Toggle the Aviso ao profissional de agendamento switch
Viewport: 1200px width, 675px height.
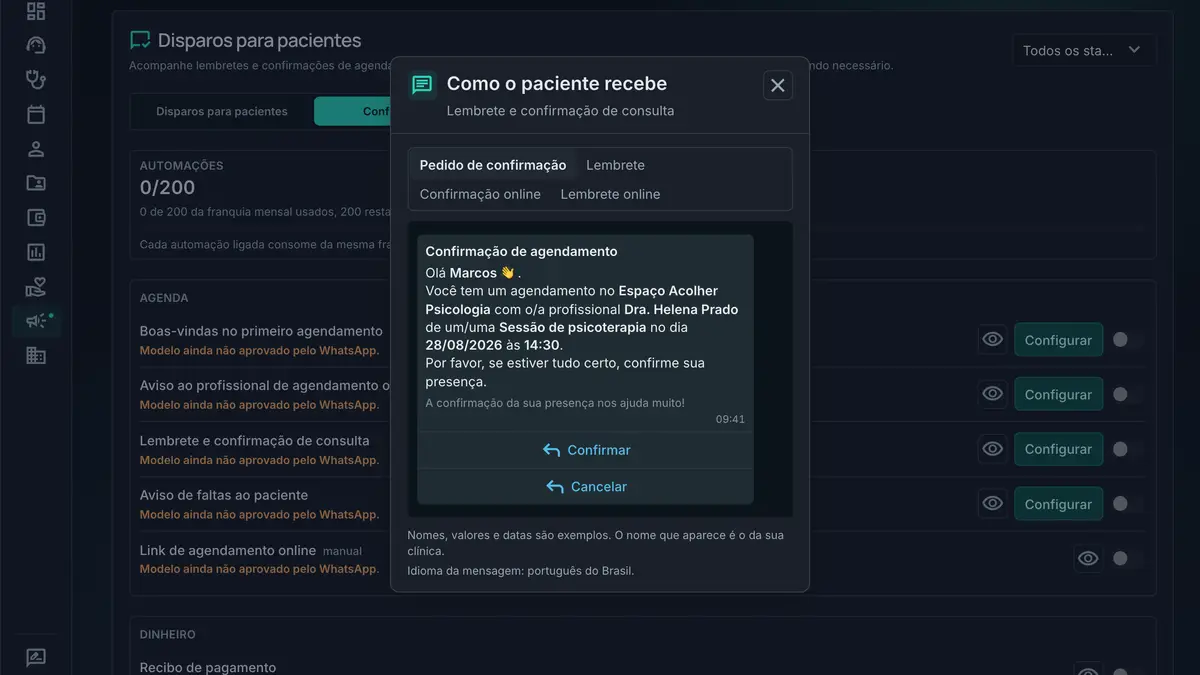[1127, 394]
